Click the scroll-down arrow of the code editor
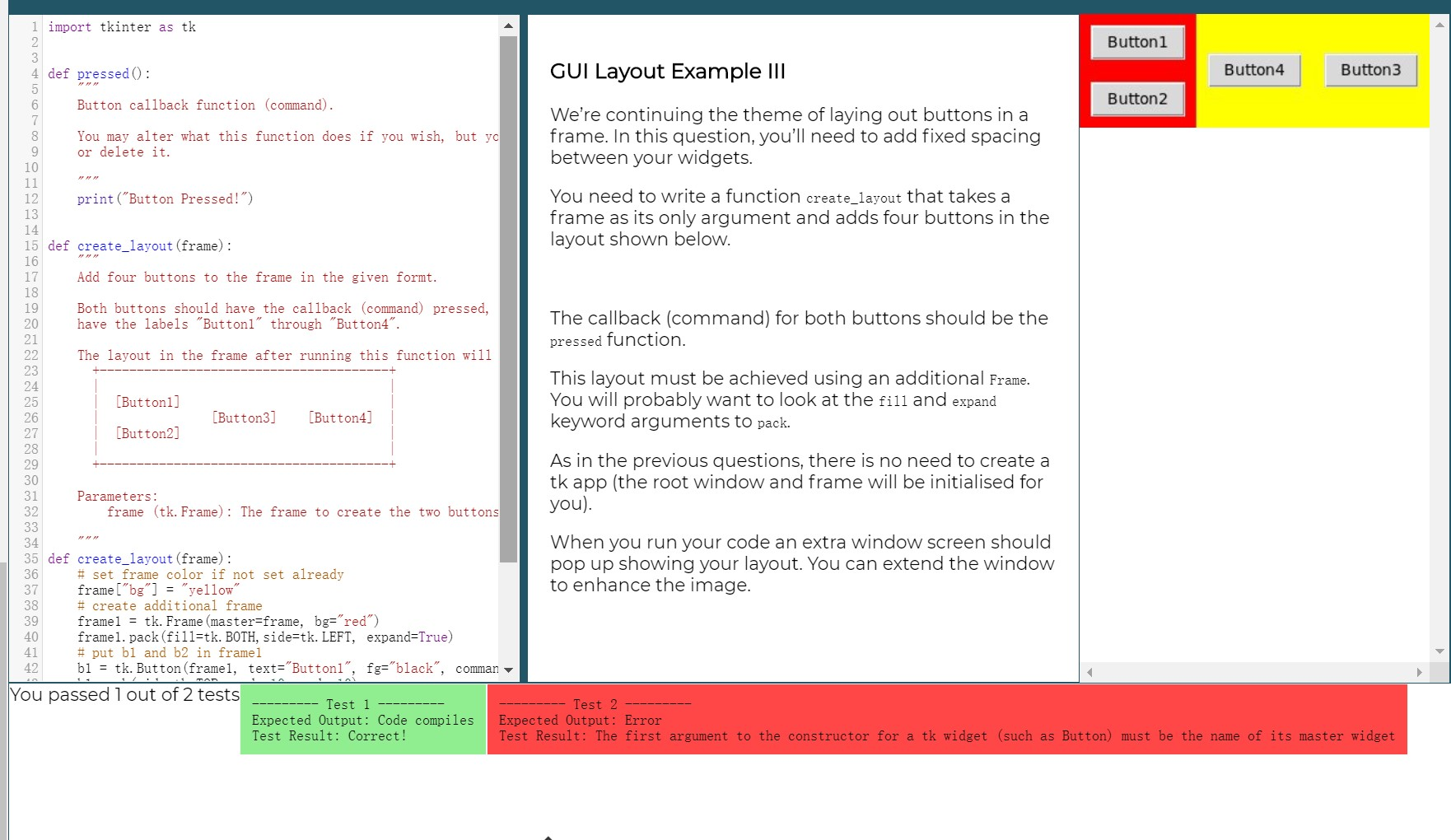 507,670
